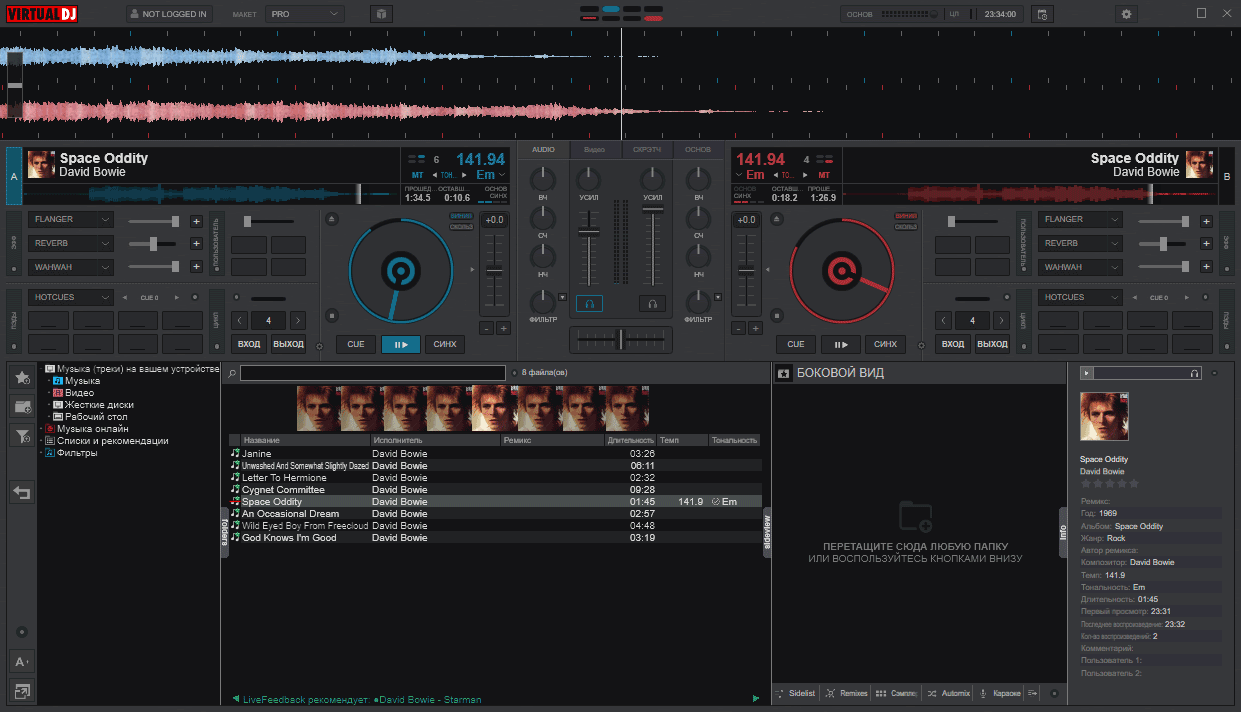Screen dimensions: 1241x712
Task: Click the CUE button on deck B
Action: (796, 344)
